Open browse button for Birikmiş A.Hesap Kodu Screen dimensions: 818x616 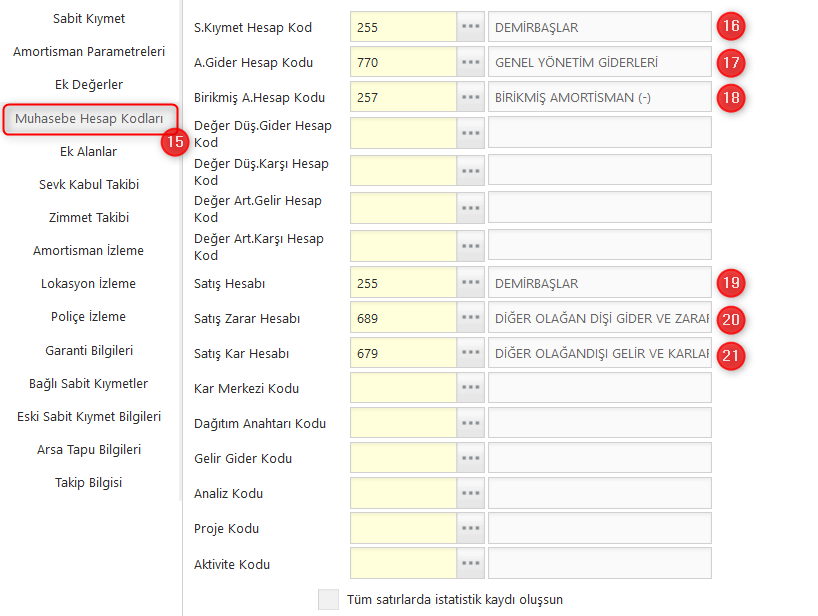coord(470,97)
